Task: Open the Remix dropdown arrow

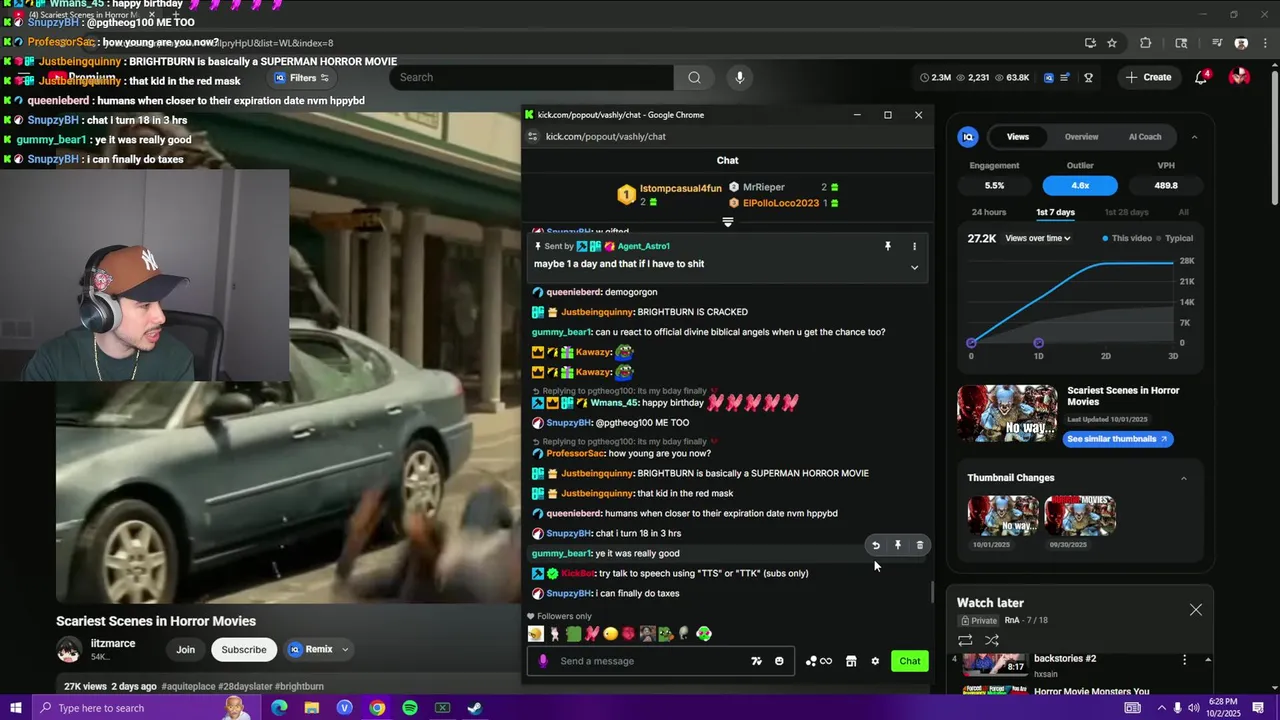Action: pyautogui.click(x=345, y=649)
